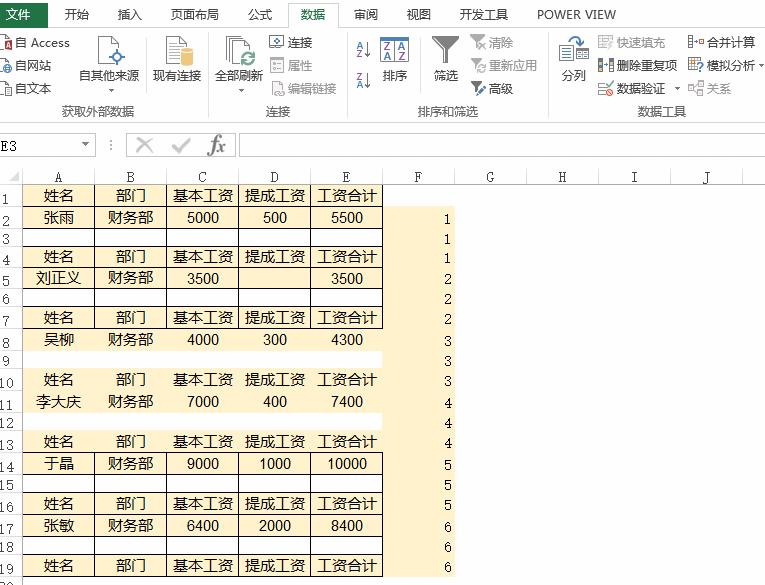Select cell with value 10000
The height and width of the screenshot is (585, 765).
(x=346, y=464)
